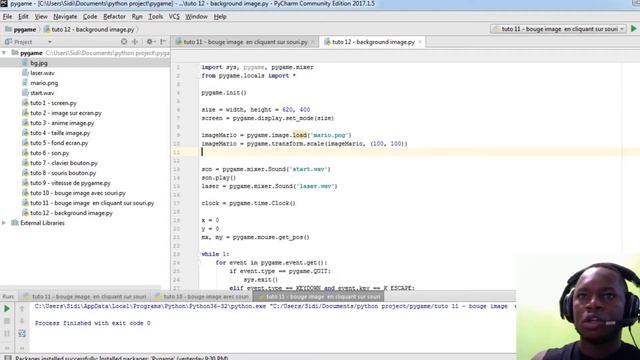Open the VCS menu
Viewport: 640px width, 360px height.
(x=174, y=17)
